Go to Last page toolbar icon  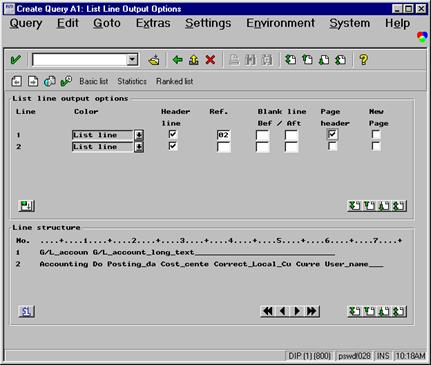(340, 60)
